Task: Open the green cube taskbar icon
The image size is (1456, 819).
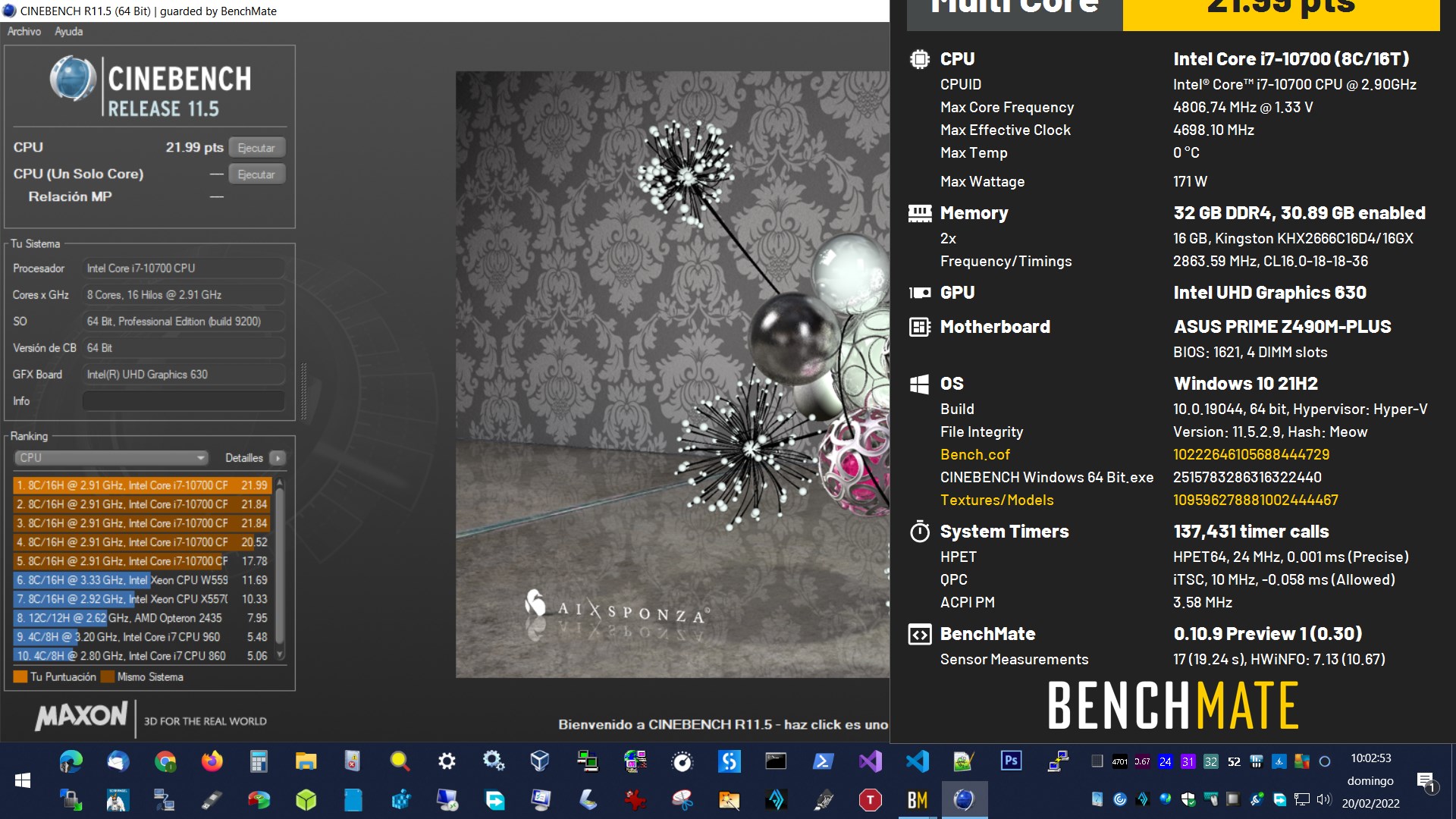Action: point(306,800)
